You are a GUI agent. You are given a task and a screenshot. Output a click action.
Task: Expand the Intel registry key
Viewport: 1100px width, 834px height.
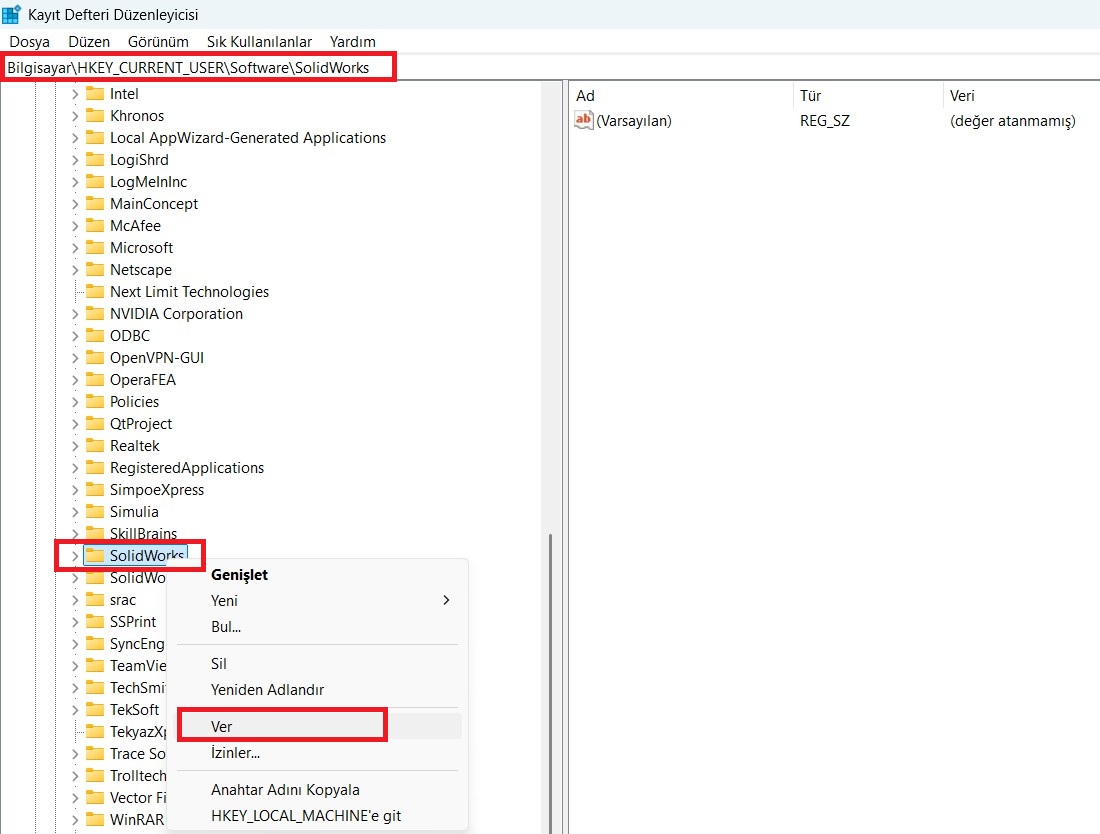[x=75, y=93]
